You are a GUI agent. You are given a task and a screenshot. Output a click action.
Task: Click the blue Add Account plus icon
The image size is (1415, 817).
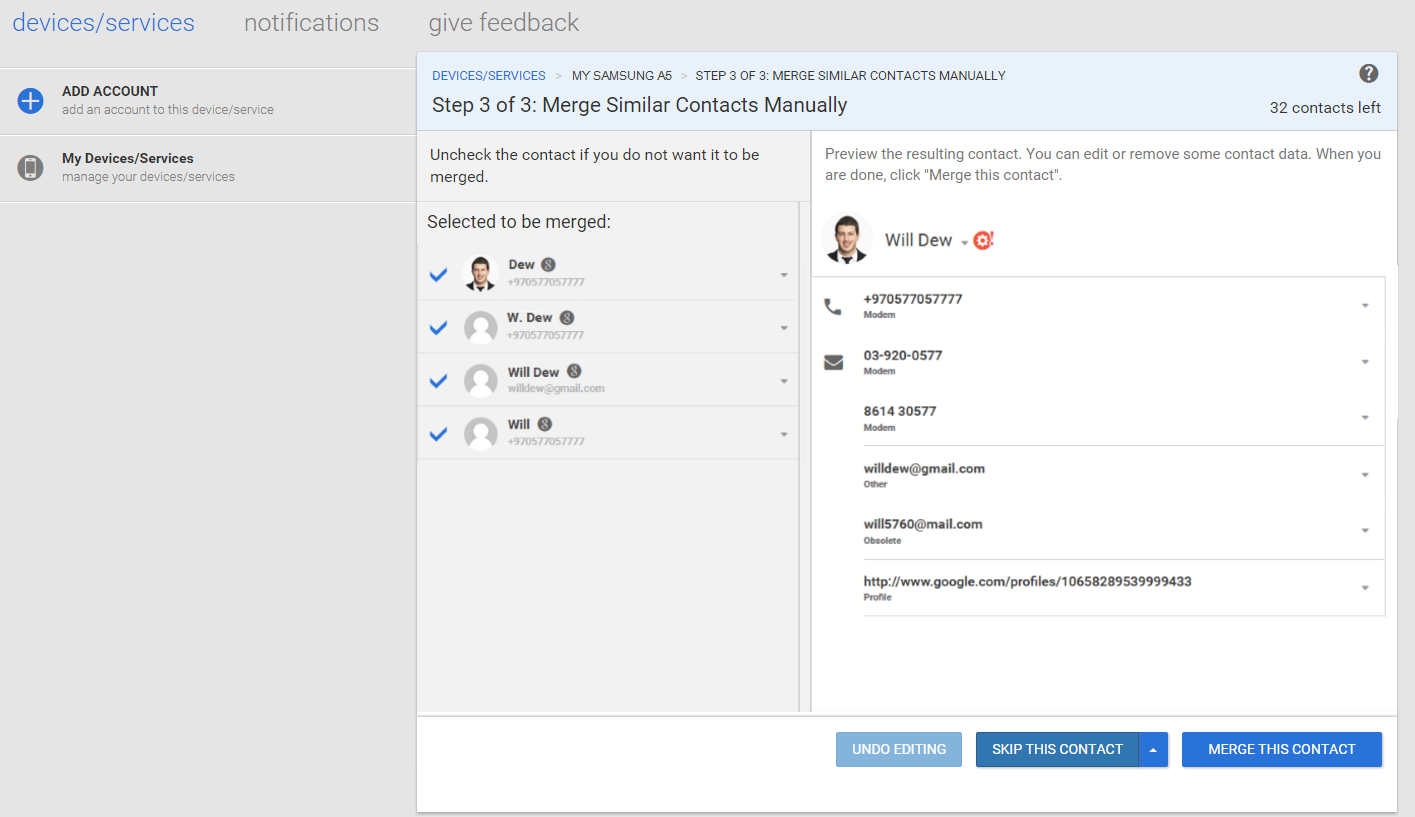click(x=31, y=100)
